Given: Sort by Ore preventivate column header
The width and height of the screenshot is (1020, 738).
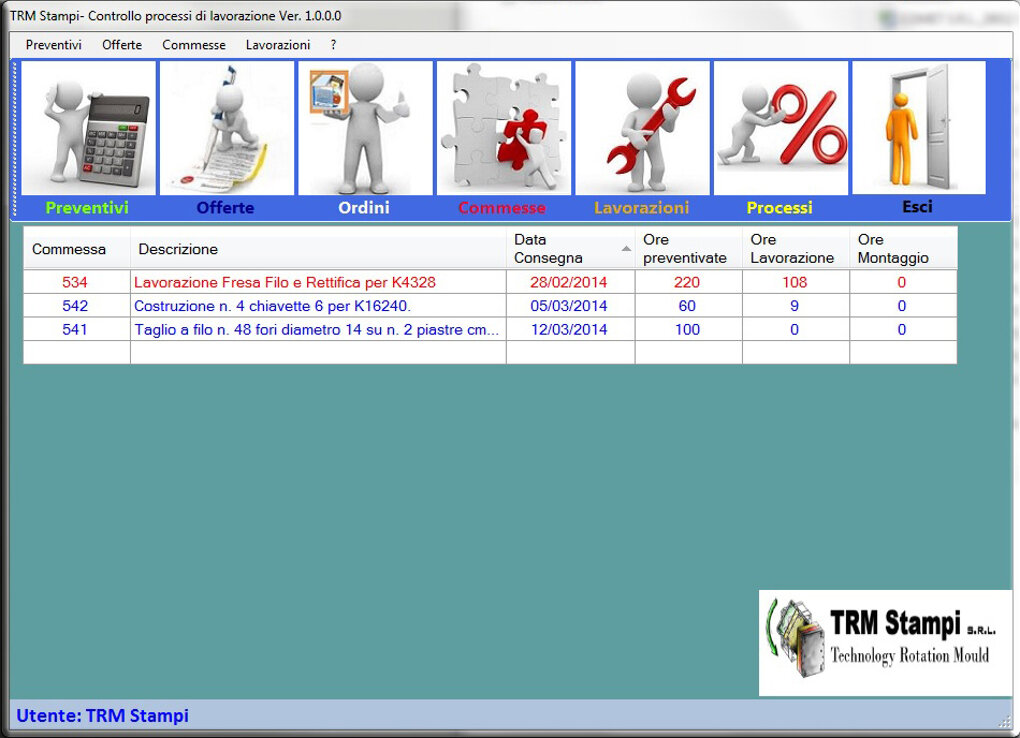Looking at the screenshot, I should [x=688, y=249].
